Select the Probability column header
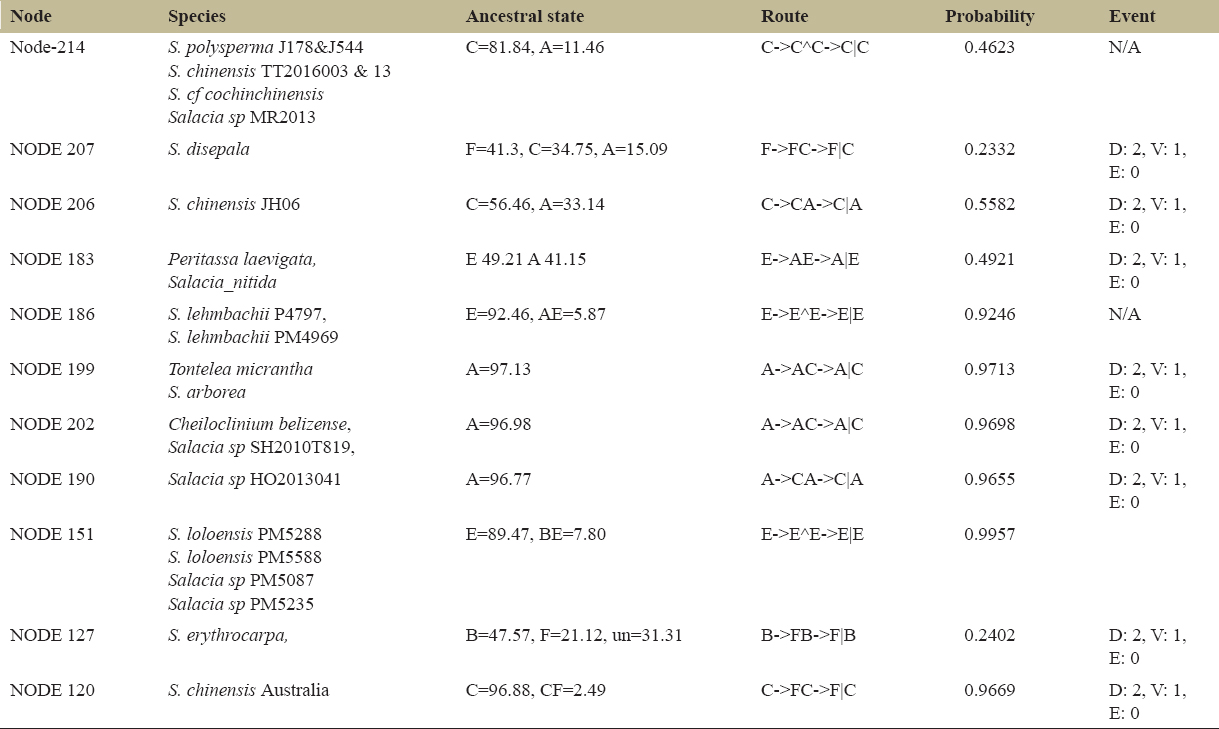The height and width of the screenshot is (729, 1219). point(989,17)
